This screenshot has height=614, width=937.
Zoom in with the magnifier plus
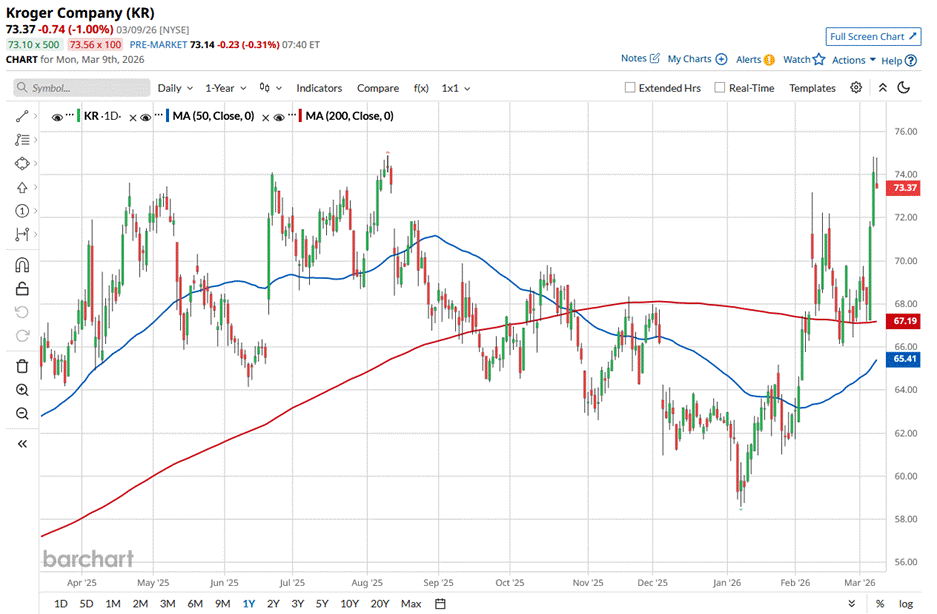point(22,390)
